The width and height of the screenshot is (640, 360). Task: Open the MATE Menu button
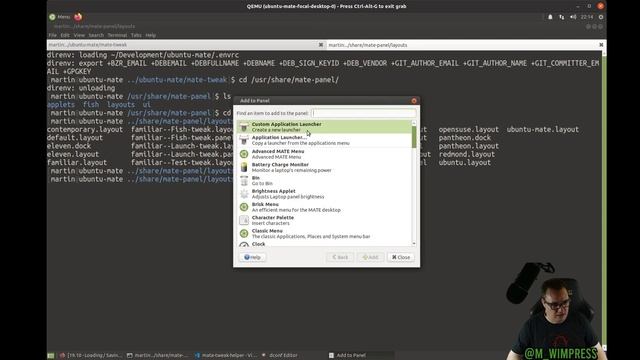pos(60,17)
